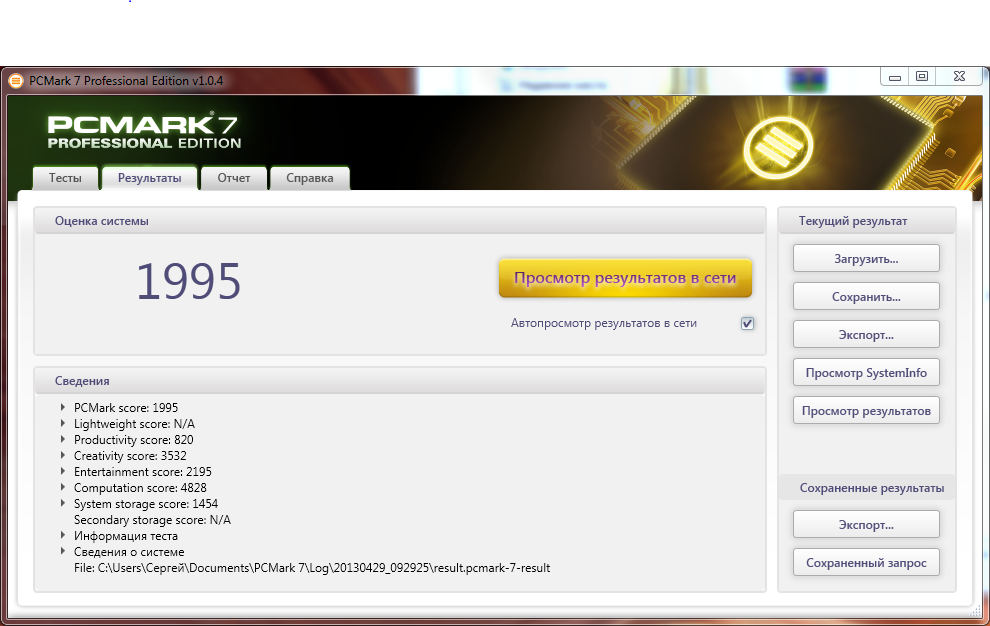Click the Сохранить... button

(866, 296)
